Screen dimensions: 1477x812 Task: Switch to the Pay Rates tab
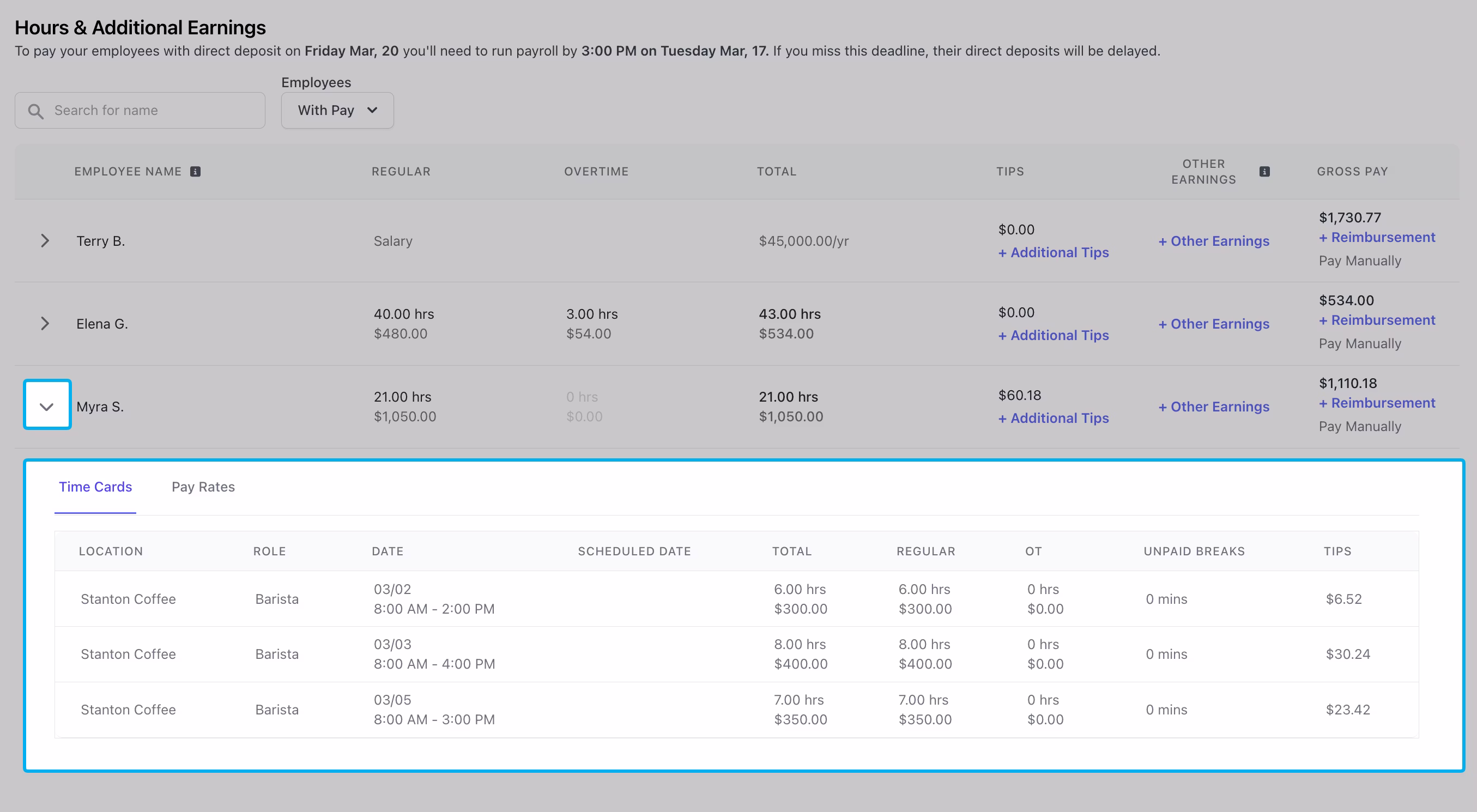coord(203,487)
